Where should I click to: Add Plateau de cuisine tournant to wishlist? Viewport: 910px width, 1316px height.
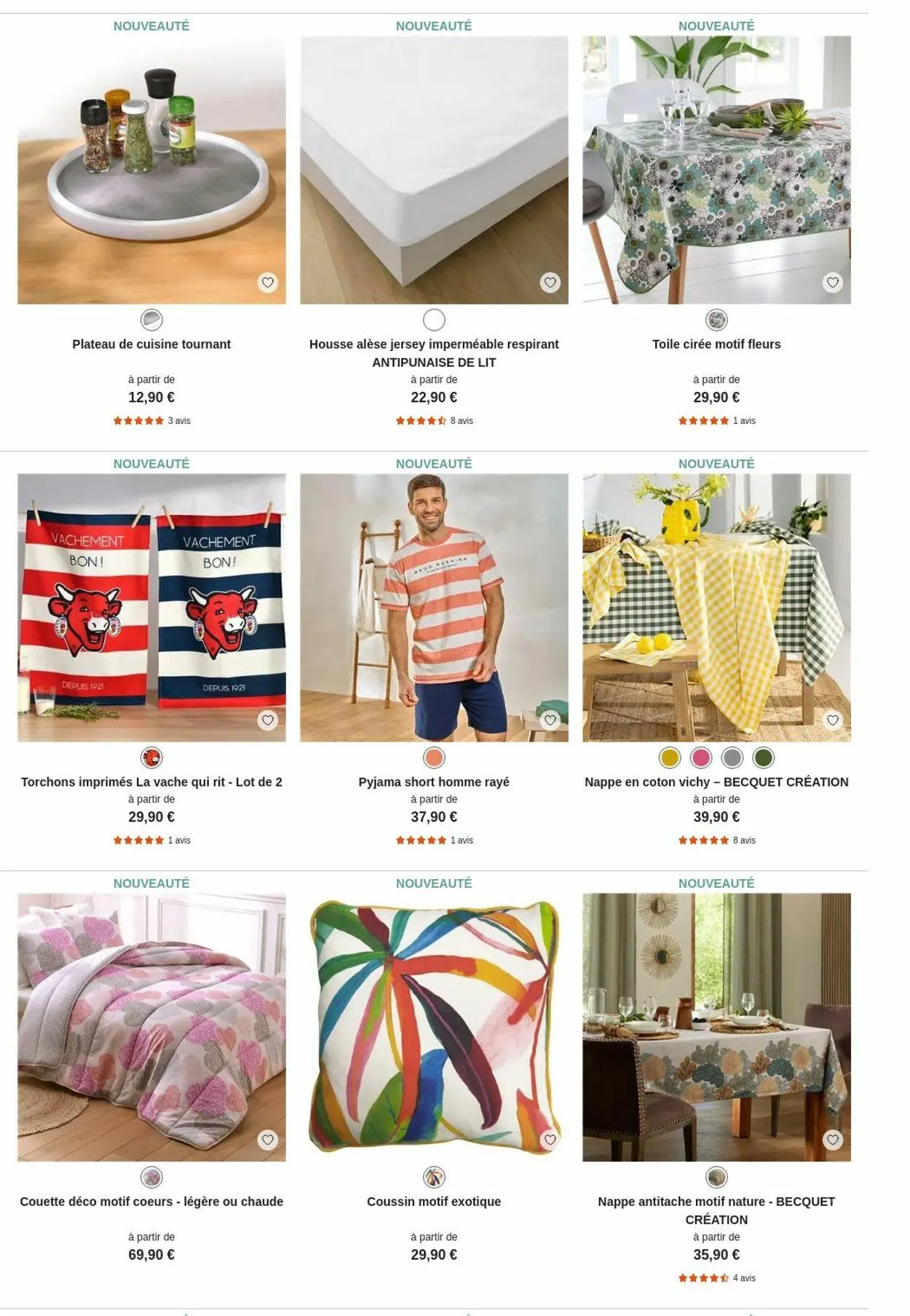click(x=268, y=283)
